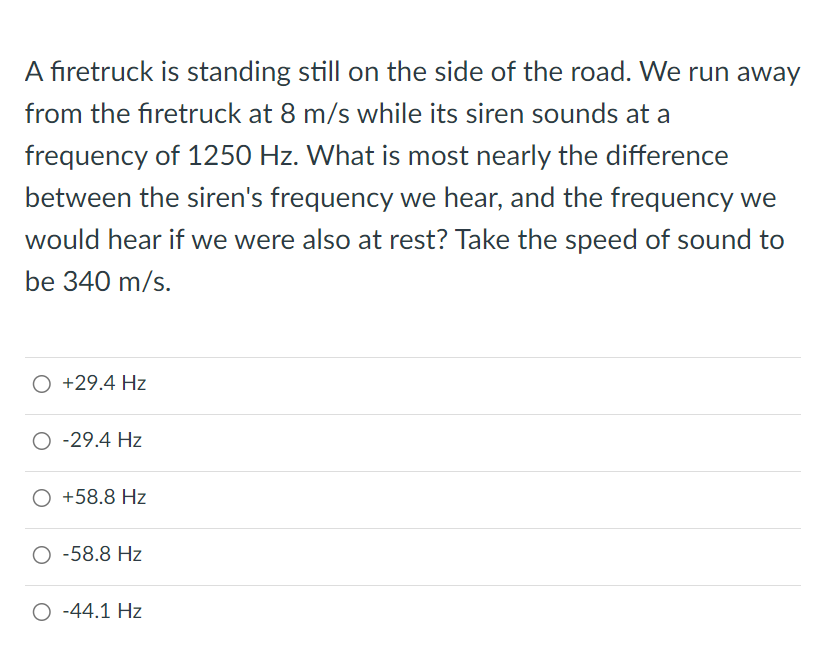Click the phrase 'We run away'
The image size is (821, 659).
(720, 72)
